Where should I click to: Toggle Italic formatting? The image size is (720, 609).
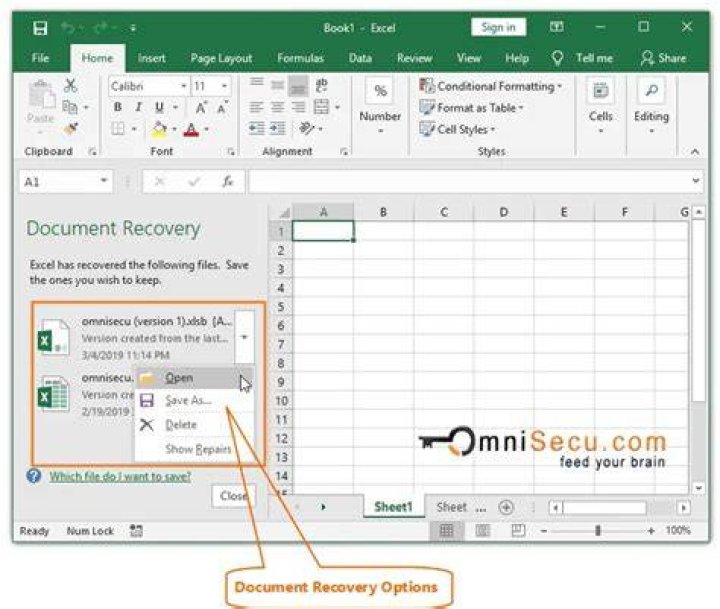[138, 107]
